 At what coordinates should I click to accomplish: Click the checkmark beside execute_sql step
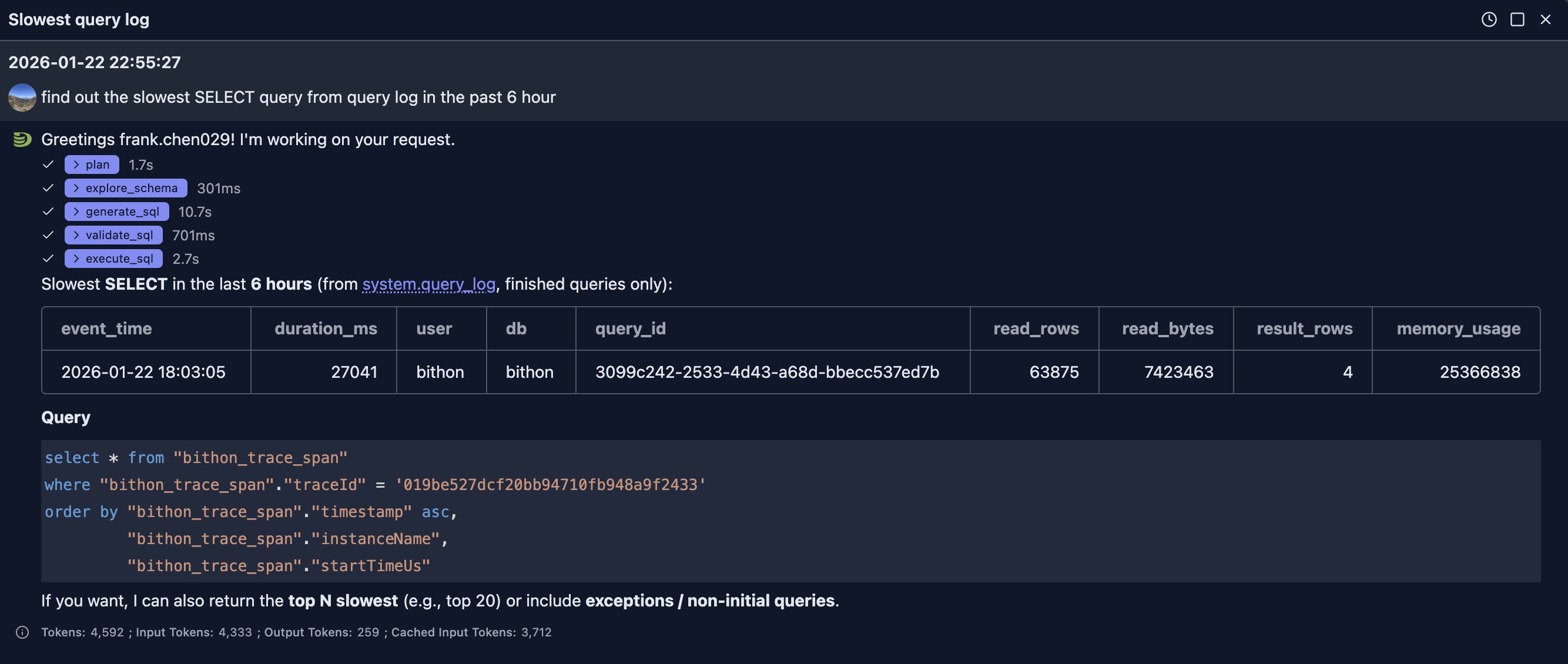coord(49,258)
